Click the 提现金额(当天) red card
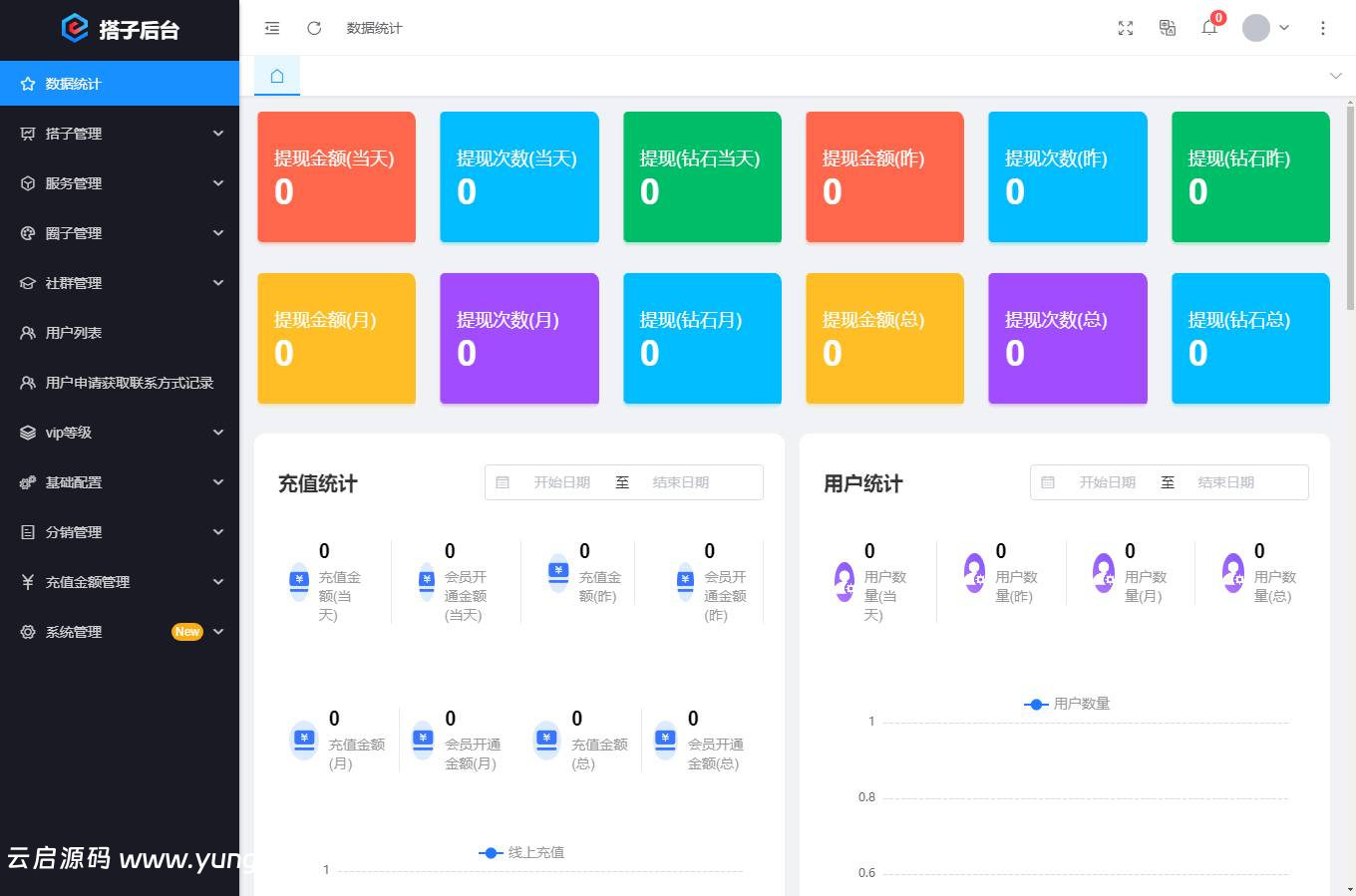Image resolution: width=1356 pixels, height=896 pixels. pyautogui.click(x=336, y=176)
